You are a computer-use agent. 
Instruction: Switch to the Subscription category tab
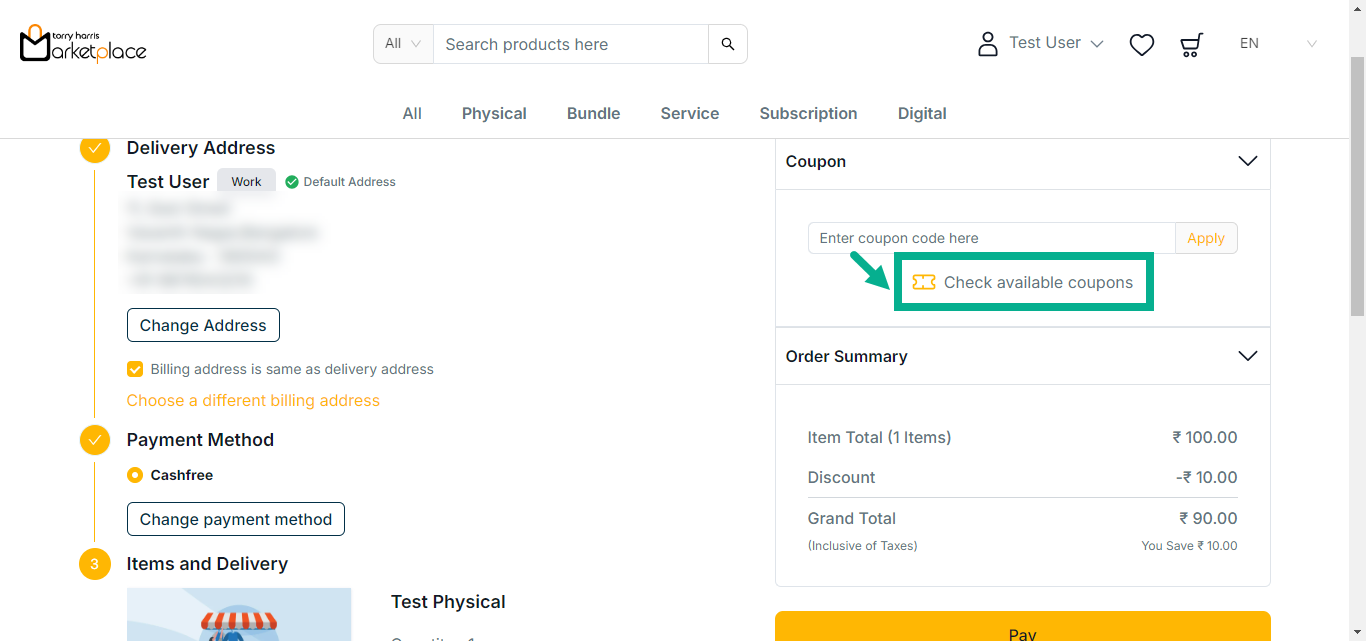[x=808, y=114]
